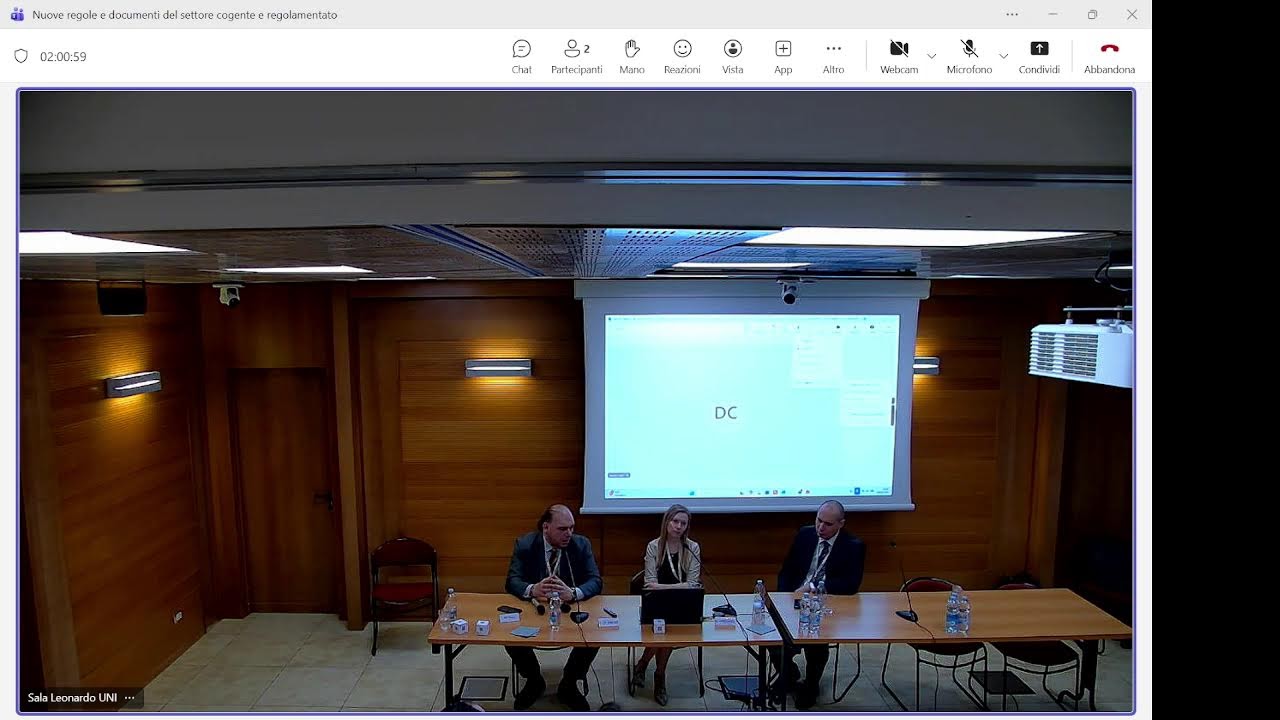Raise hand with the Mano button
Screen dimensions: 1280x720
(632, 57)
